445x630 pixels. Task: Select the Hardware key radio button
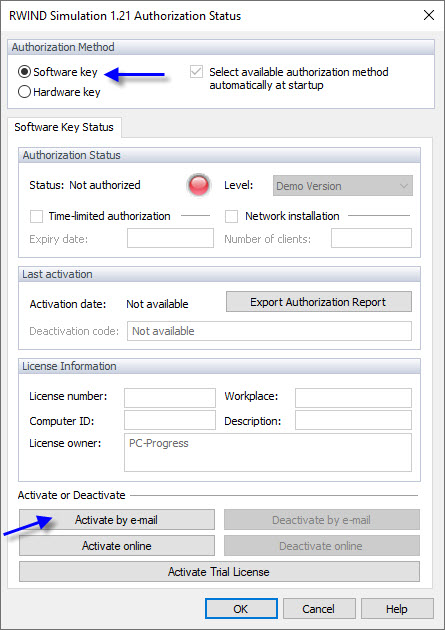(x=24, y=92)
